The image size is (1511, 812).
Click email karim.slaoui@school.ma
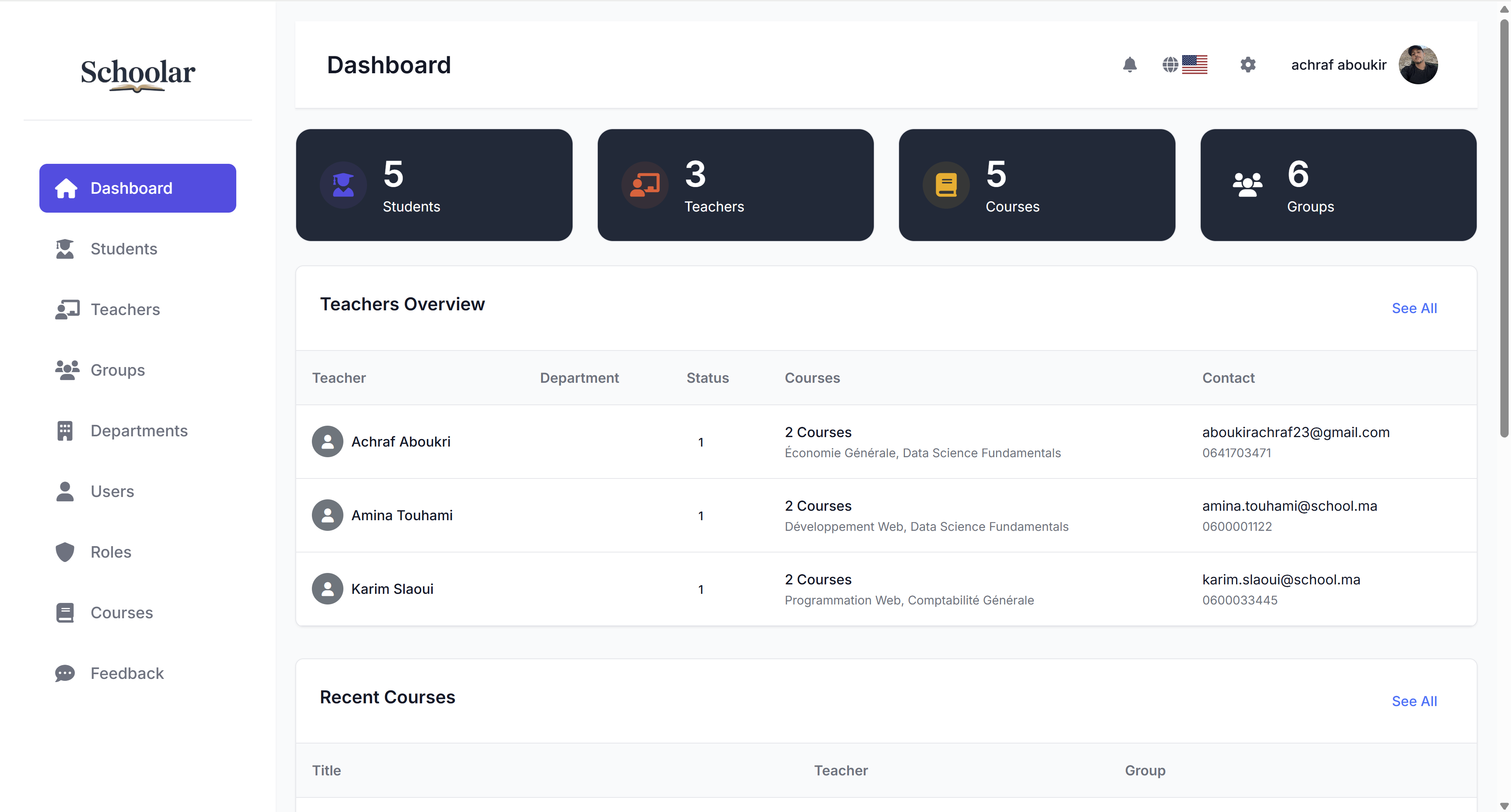[x=1281, y=580]
